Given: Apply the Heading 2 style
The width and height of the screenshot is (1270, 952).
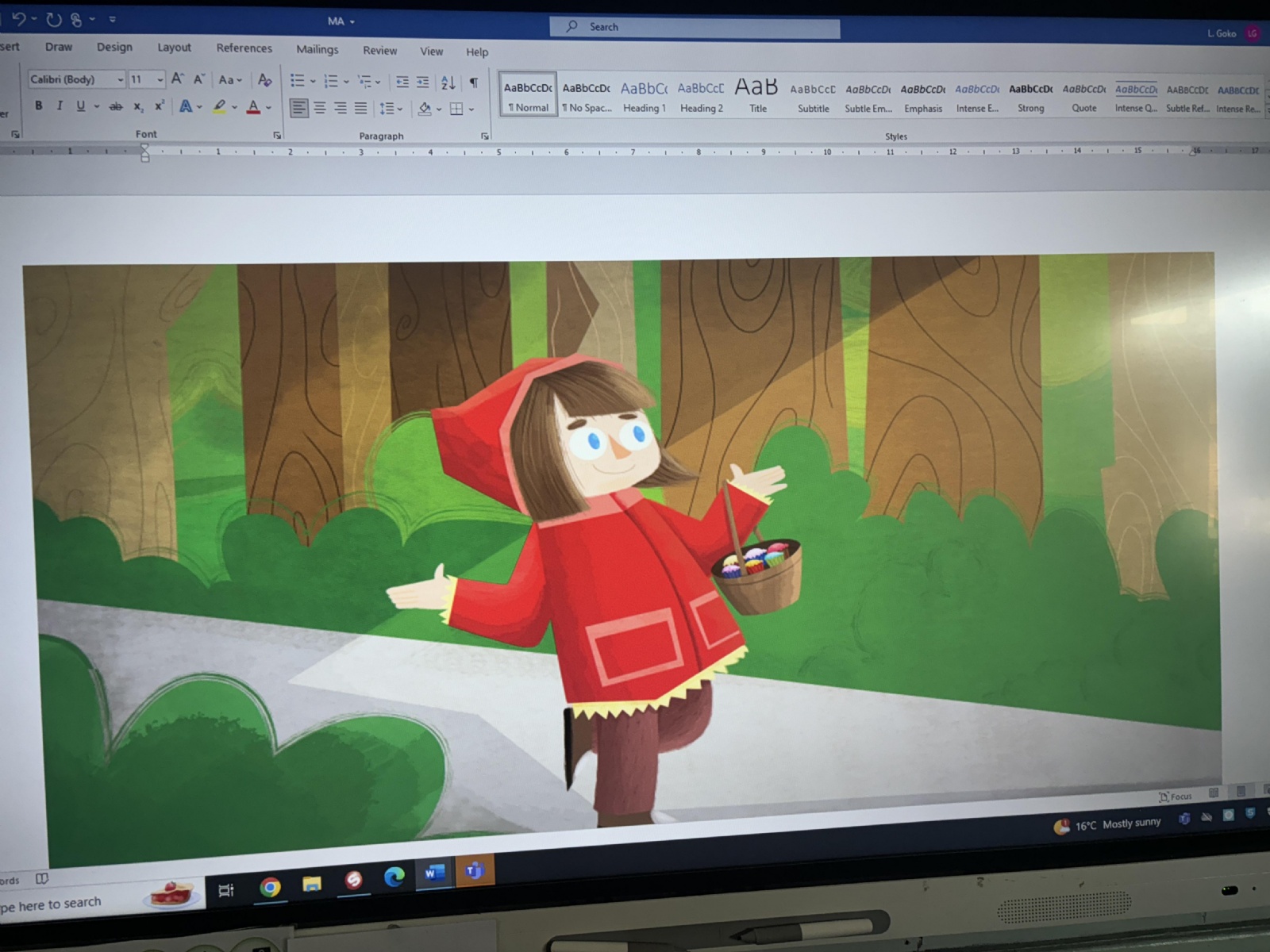Looking at the screenshot, I should (701, 97).
